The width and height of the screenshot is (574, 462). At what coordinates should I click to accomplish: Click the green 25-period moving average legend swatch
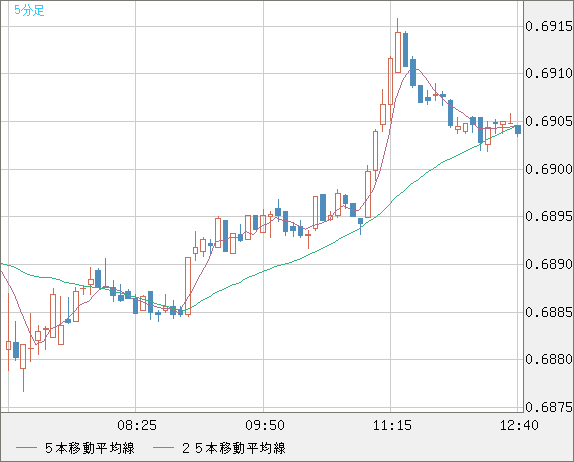tap(163, 448)
